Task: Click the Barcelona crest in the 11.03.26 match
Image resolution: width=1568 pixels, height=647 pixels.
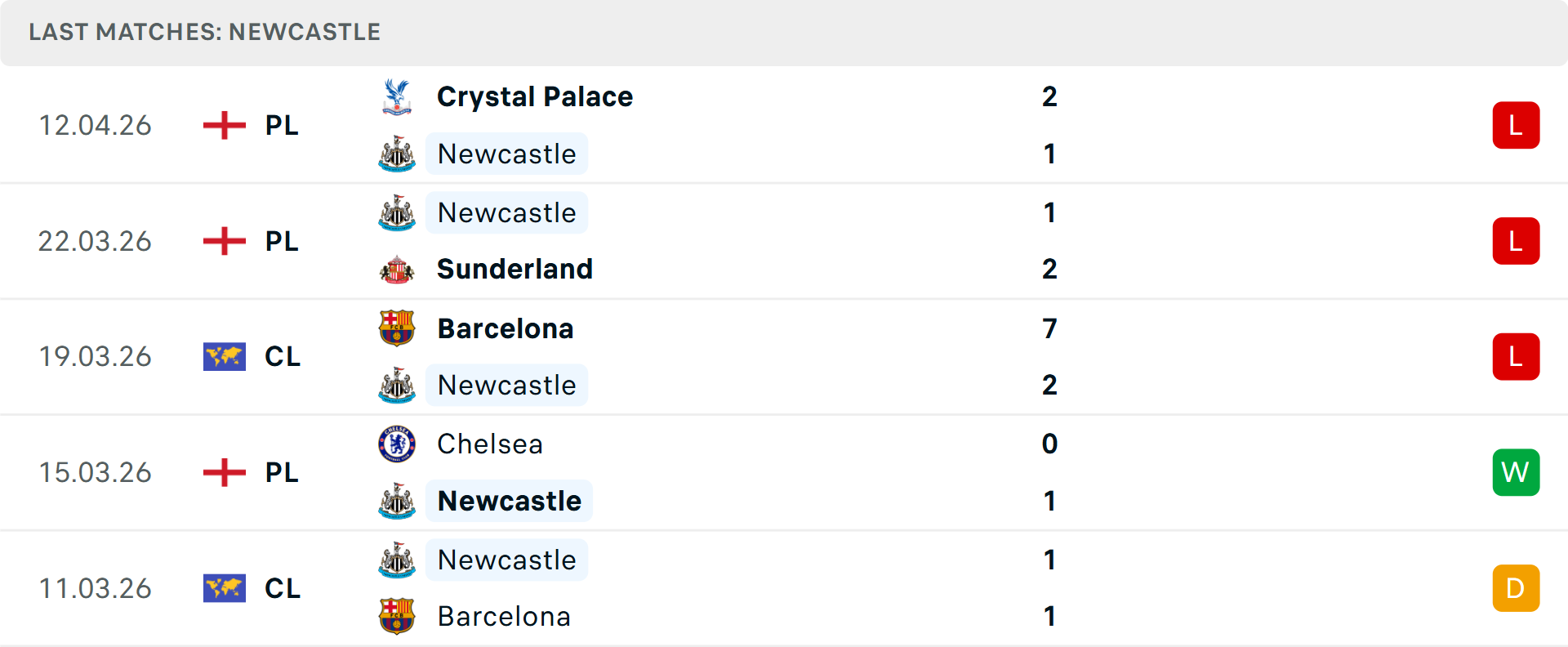Action: (397, 617)
